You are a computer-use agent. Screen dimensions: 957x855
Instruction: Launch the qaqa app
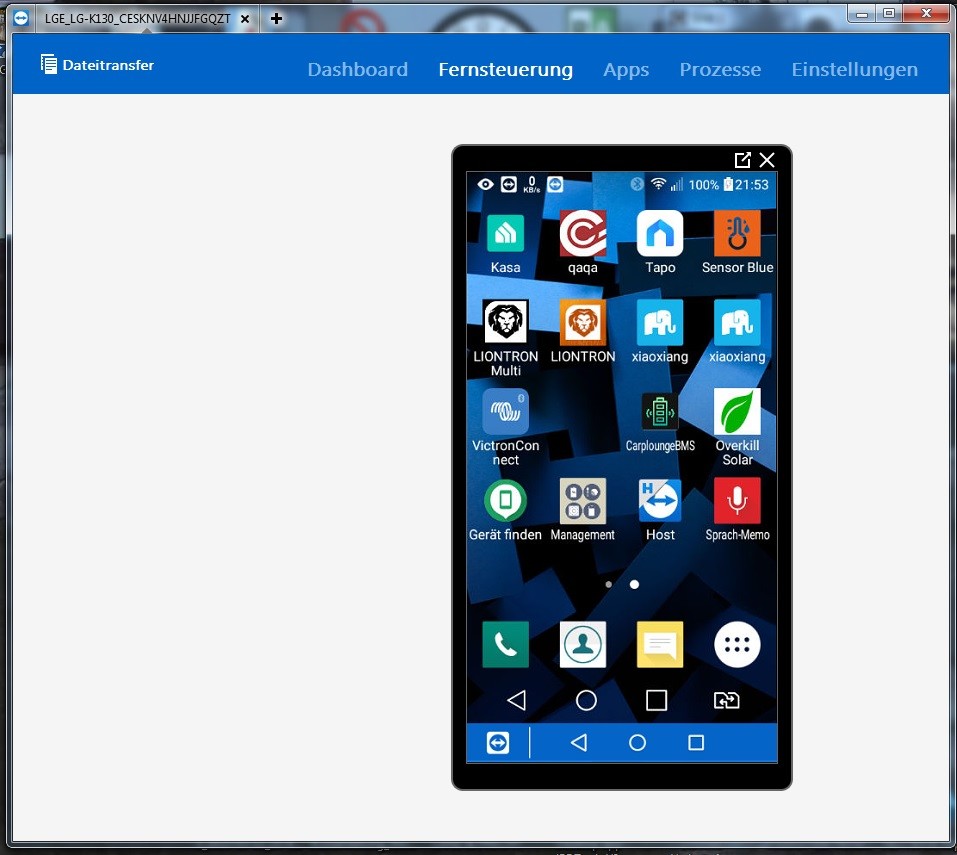pos(583,234)
